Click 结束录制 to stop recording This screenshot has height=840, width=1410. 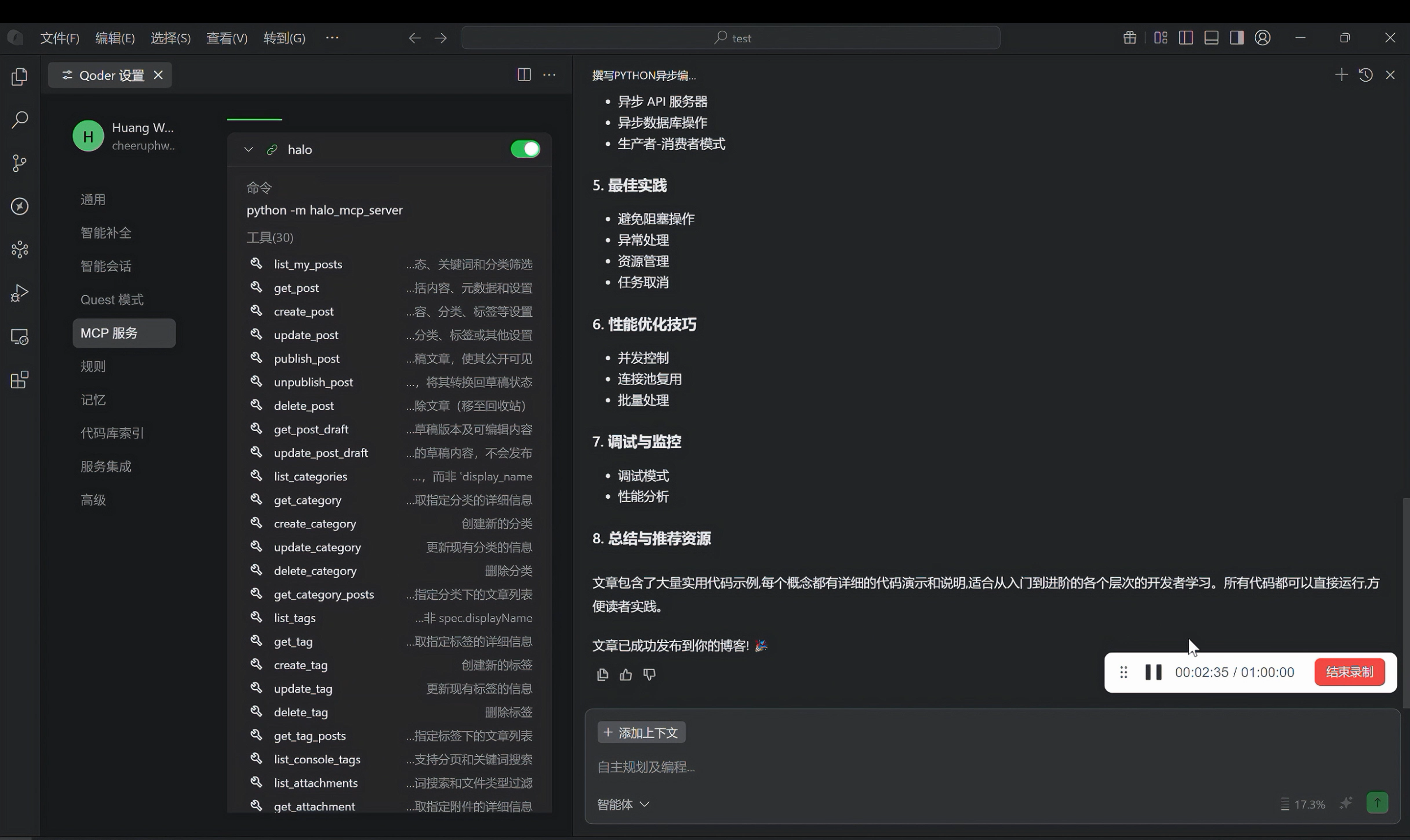[x=1349, y=672]
